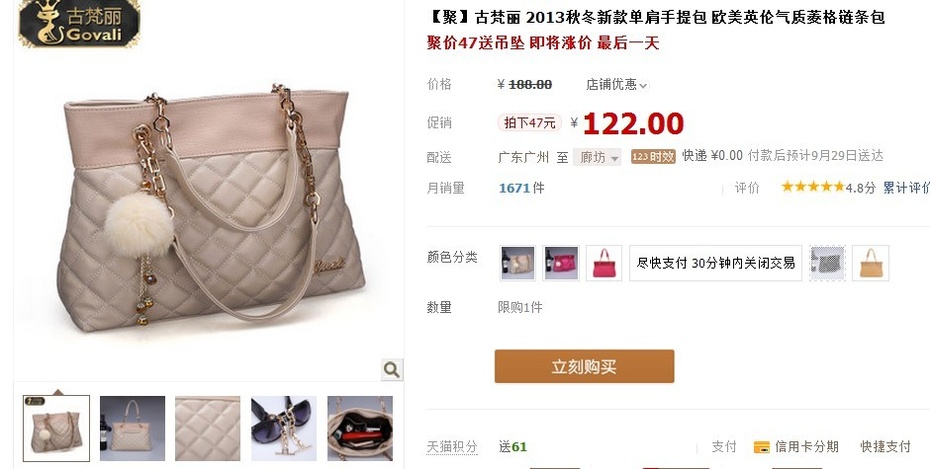Select the rose-red bag with bottle swatch

(561, 263)
